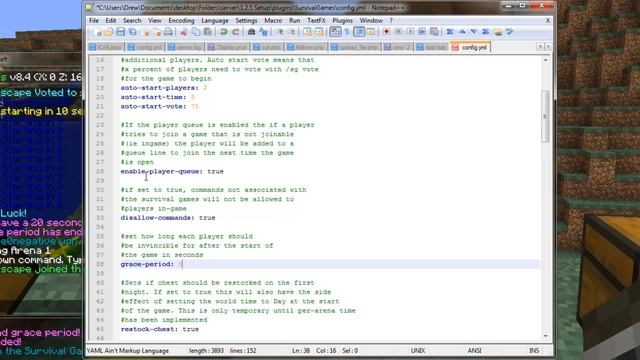This screenshot has width=640, height=360.
Task: Switch to the new 2 tab
Action: (398, 47)
